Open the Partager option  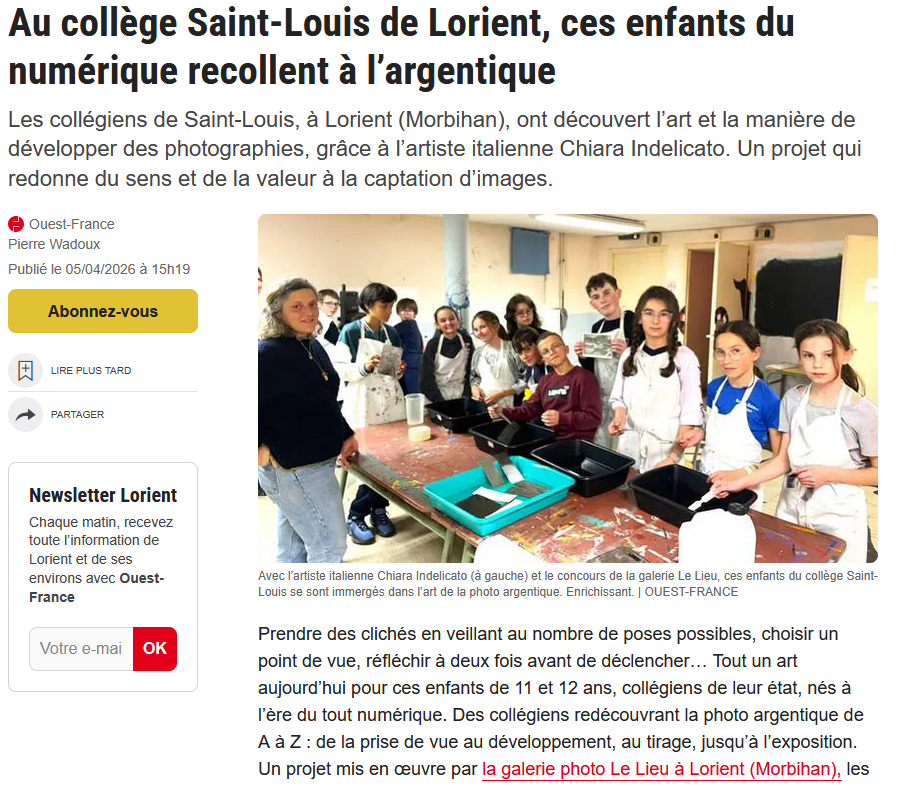pyautogui.click(x=77, y=415)
